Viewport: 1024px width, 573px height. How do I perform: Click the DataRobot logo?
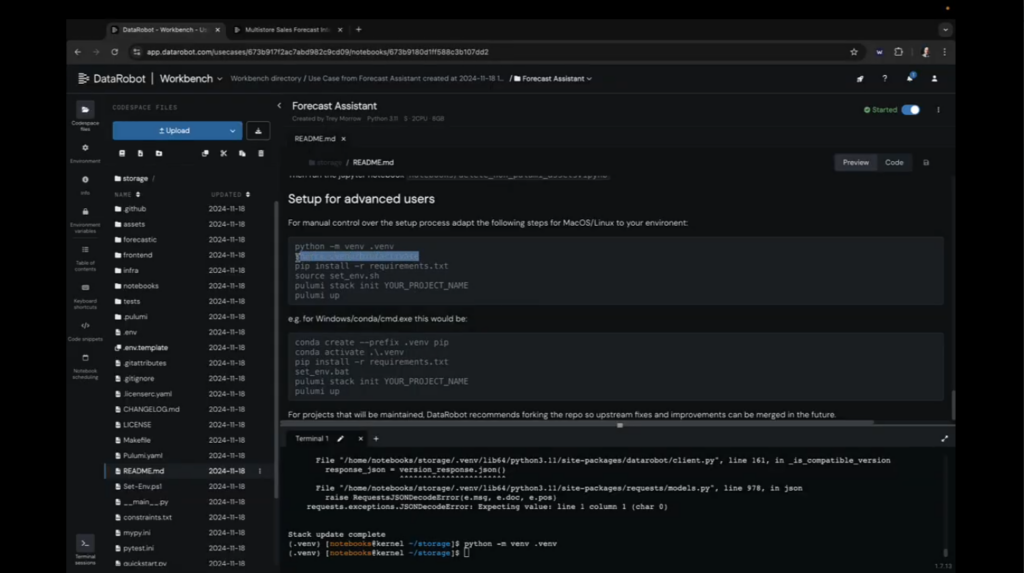[x=112, y=78]
